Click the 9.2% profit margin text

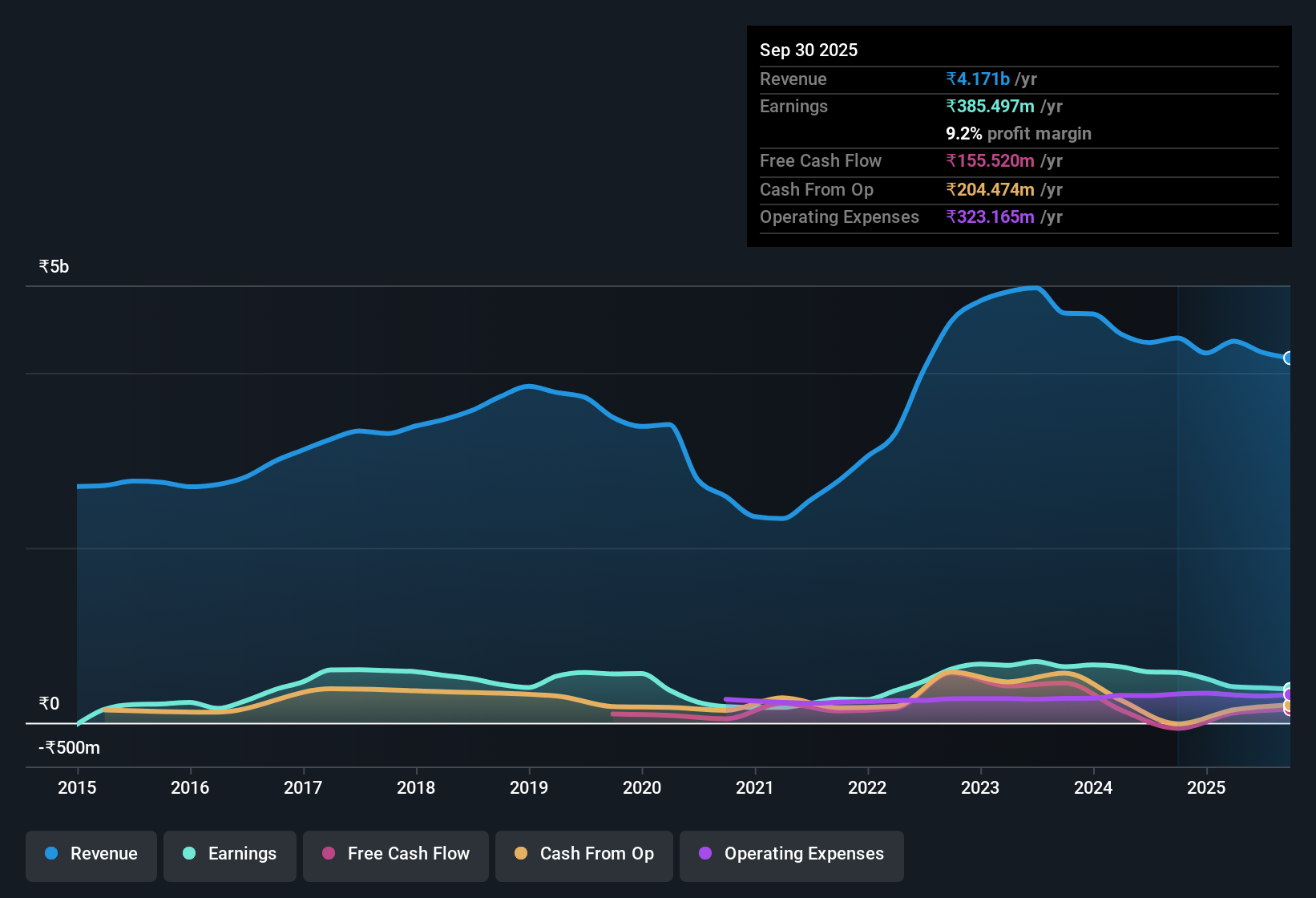pos(1019,134)
